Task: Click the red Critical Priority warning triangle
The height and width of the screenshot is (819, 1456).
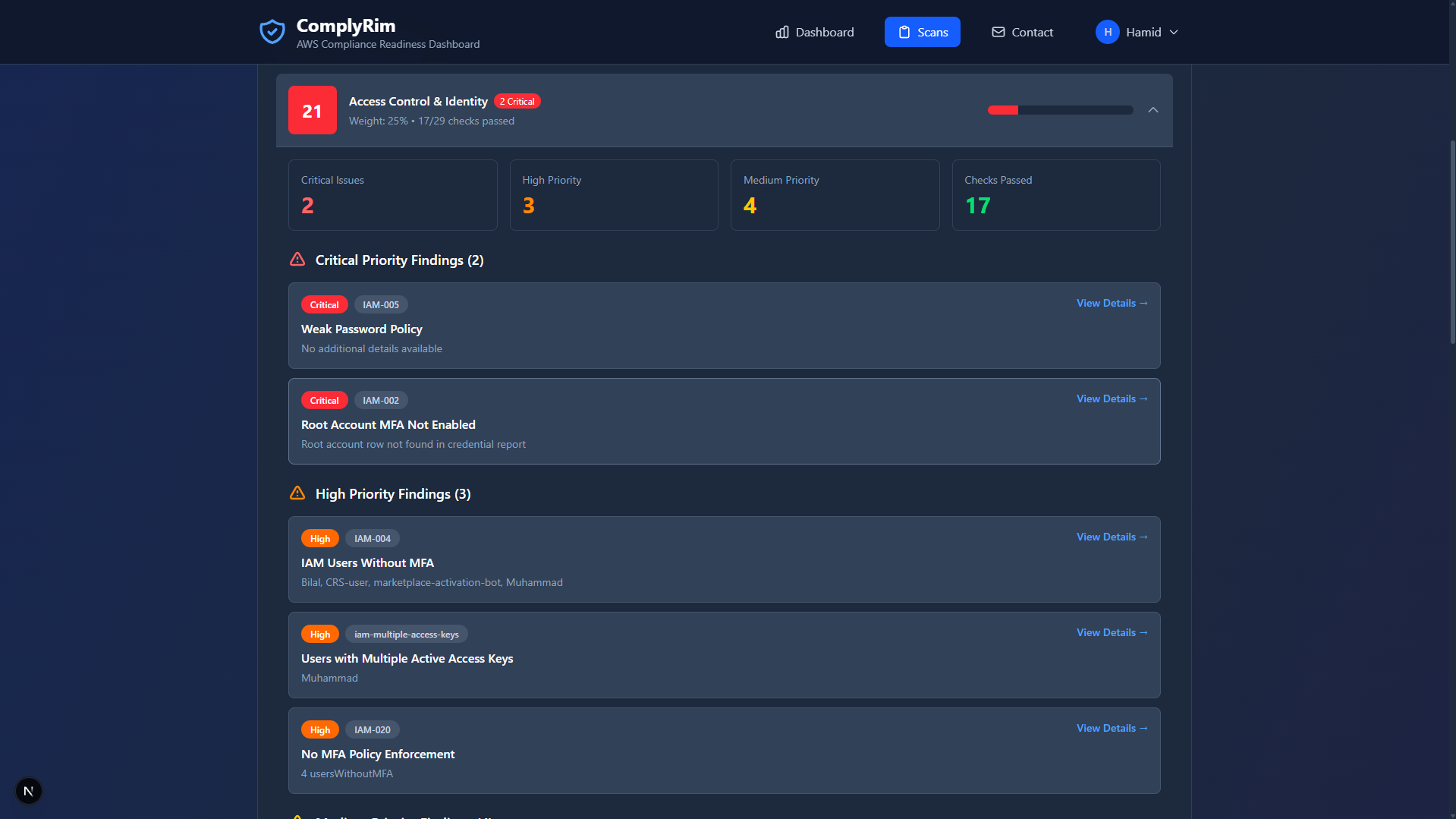Action: coord(297,260)
